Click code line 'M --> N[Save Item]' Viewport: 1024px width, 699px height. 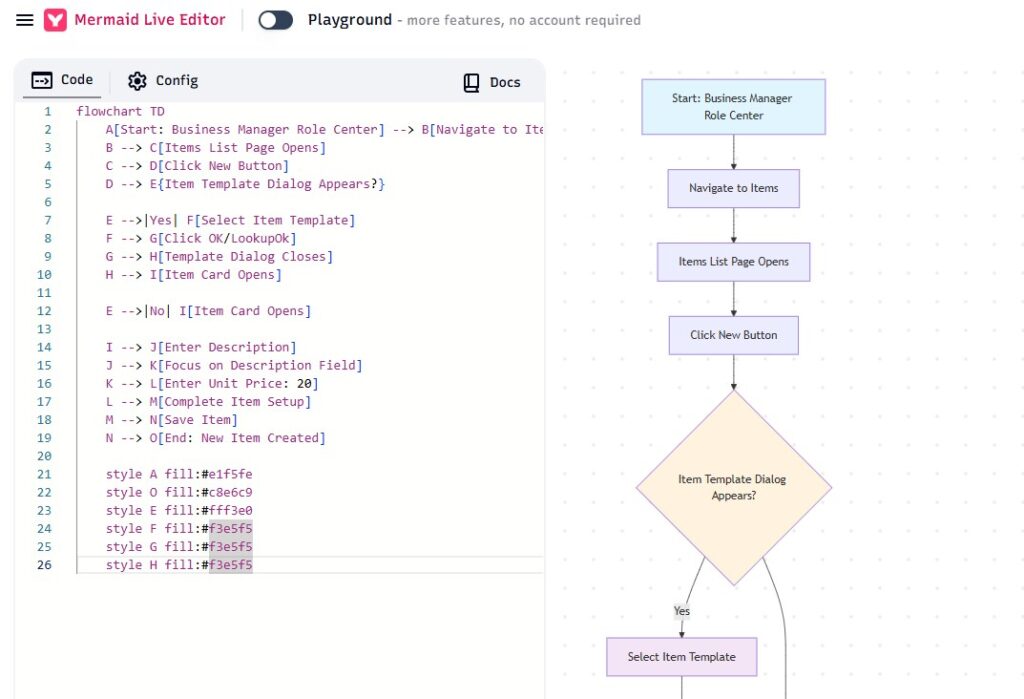171,420
